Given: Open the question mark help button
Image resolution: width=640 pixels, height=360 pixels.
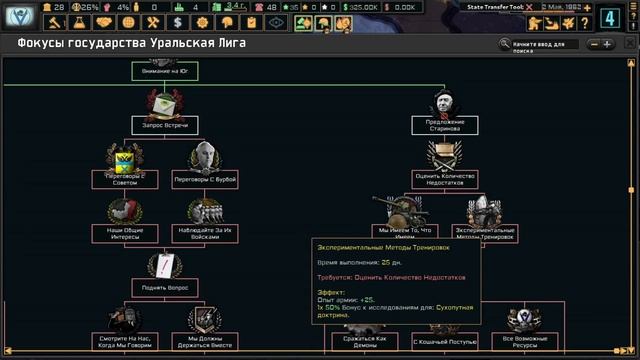Looking at the screenshot, I should click(x=585, y=23).
